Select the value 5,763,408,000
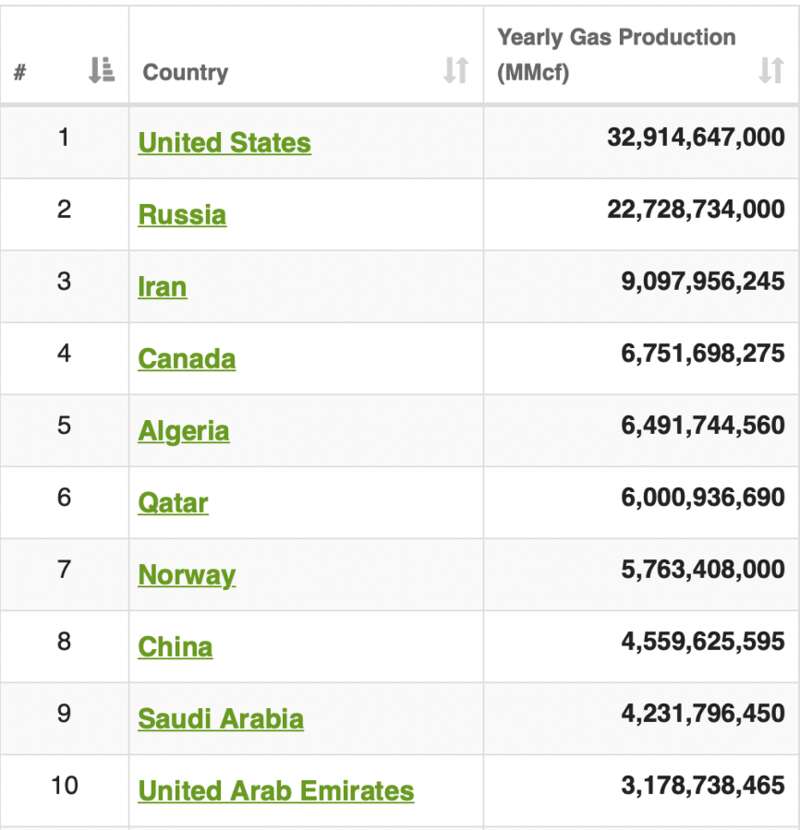Viewport: 800px width, 830px height. click(703, 569)
